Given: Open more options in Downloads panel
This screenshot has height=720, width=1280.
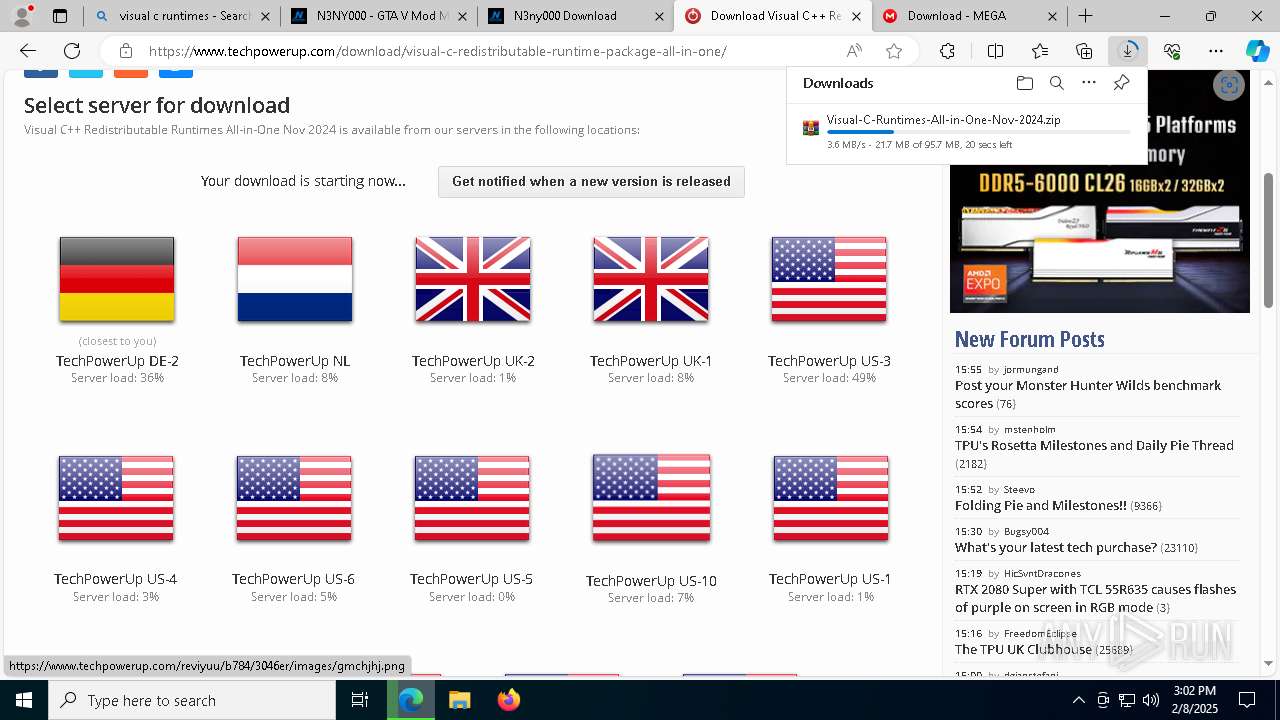Looking at the screenshot, I should click(x=1089, y=83).
